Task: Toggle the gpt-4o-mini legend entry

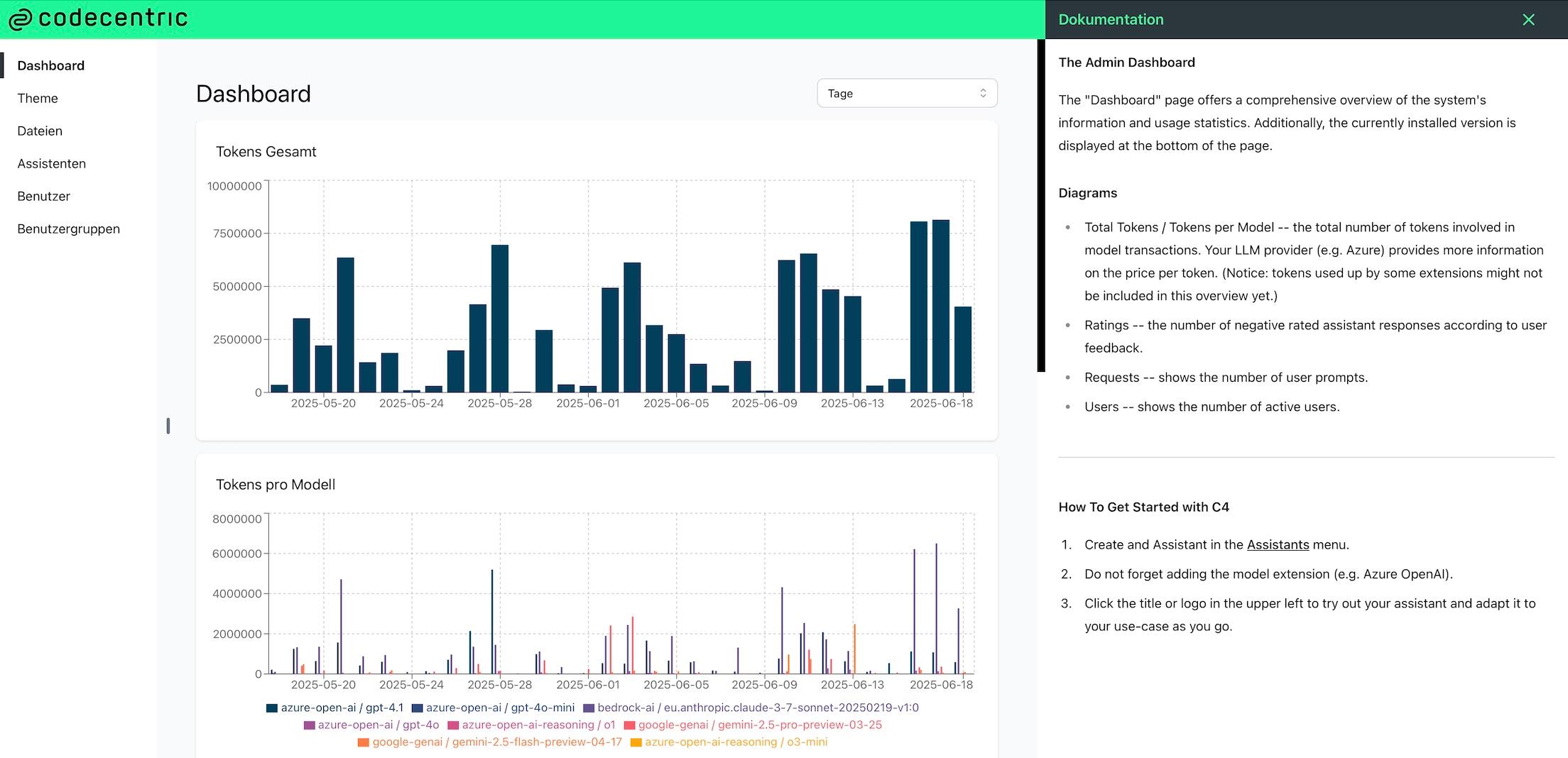Action: coord(494,708)
